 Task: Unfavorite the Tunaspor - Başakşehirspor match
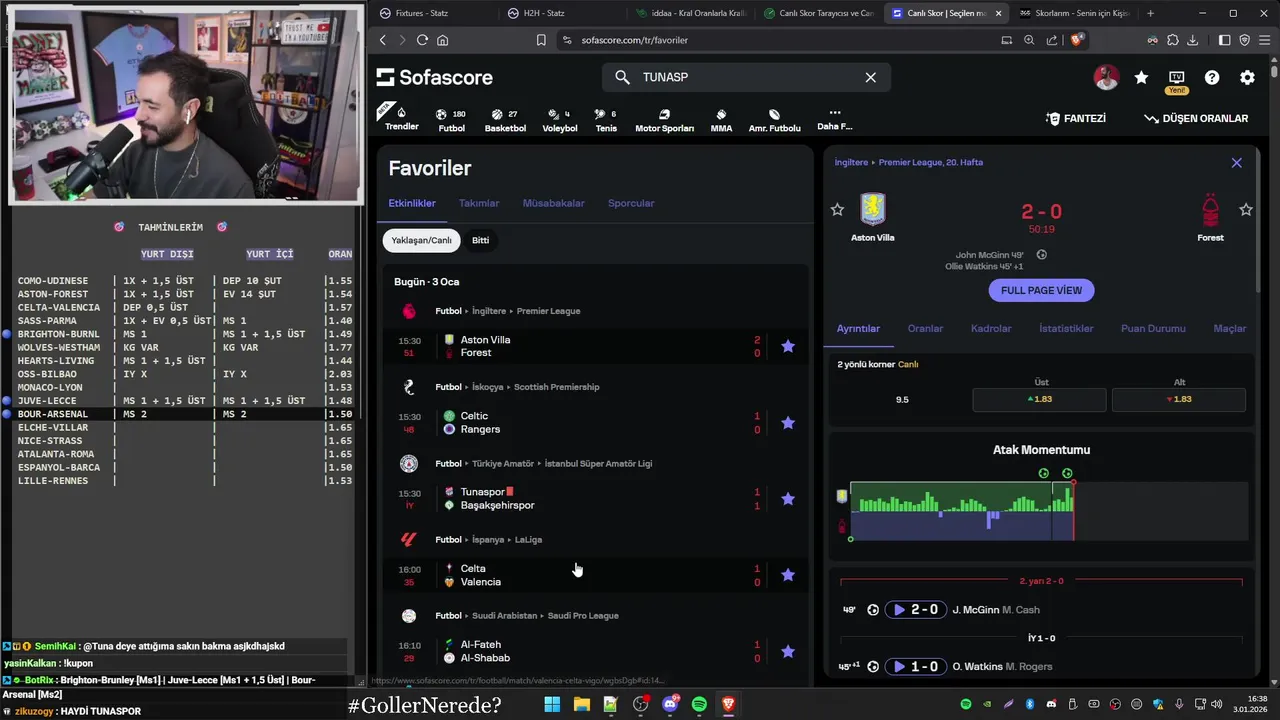[788, 498]
